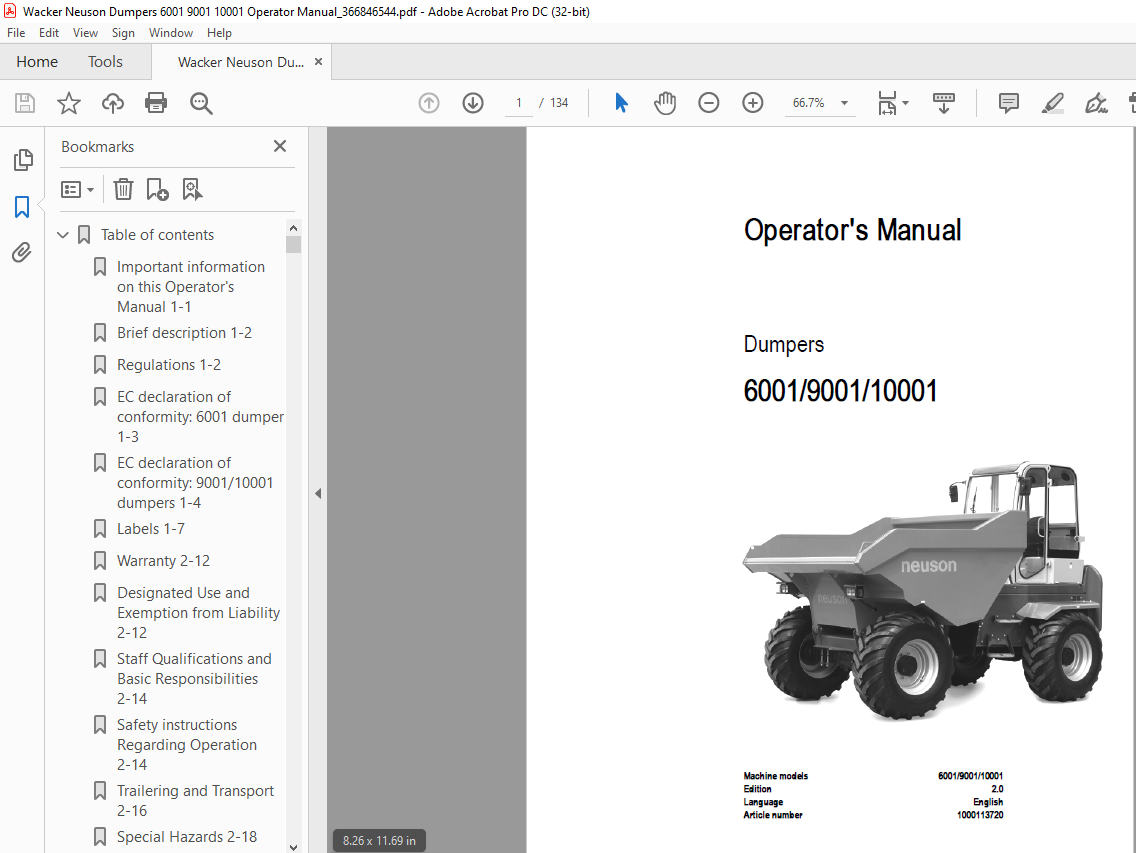
Task: Open the sign document pen tool
Action: tap(1096, 103)
